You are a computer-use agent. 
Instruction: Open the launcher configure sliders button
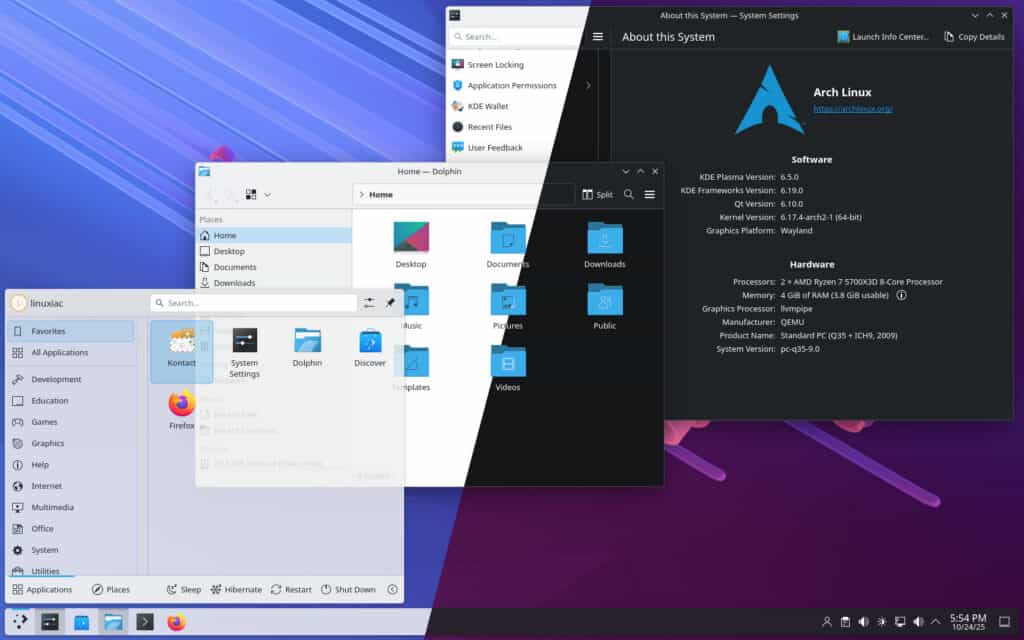click(370, 303)
